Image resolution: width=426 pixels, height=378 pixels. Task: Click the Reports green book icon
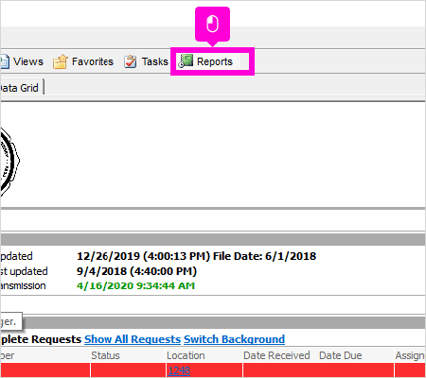click(186, 61)
